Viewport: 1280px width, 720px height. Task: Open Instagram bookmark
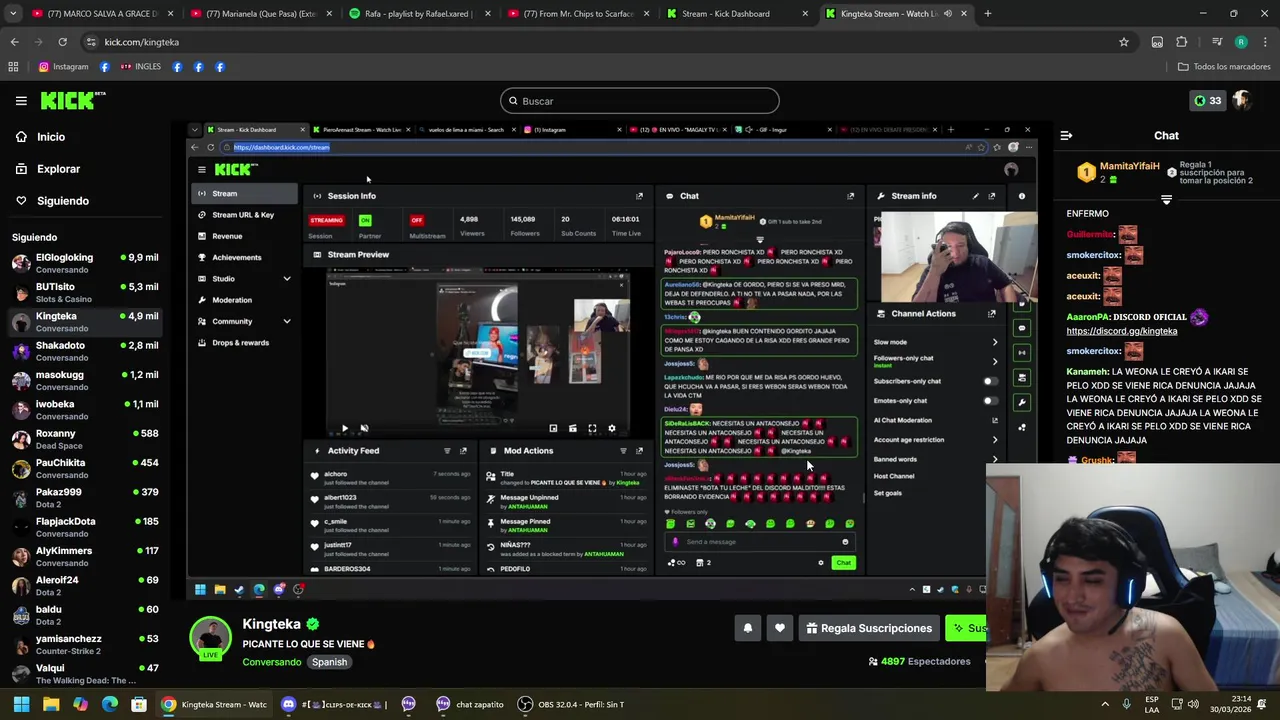(x=63, y=67)
